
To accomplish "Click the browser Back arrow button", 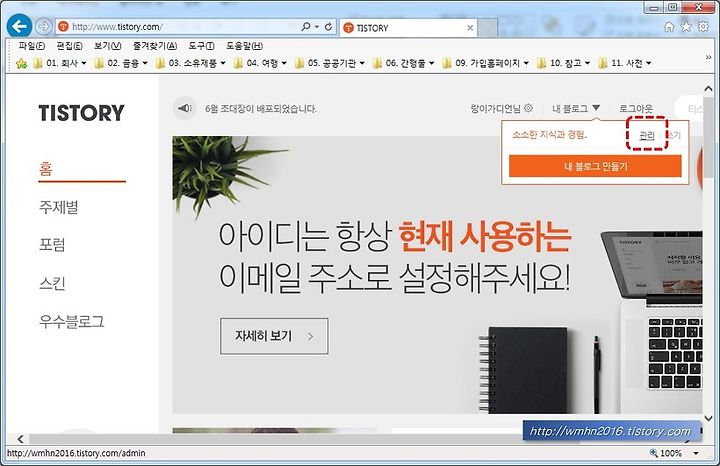I will point(19,26).
